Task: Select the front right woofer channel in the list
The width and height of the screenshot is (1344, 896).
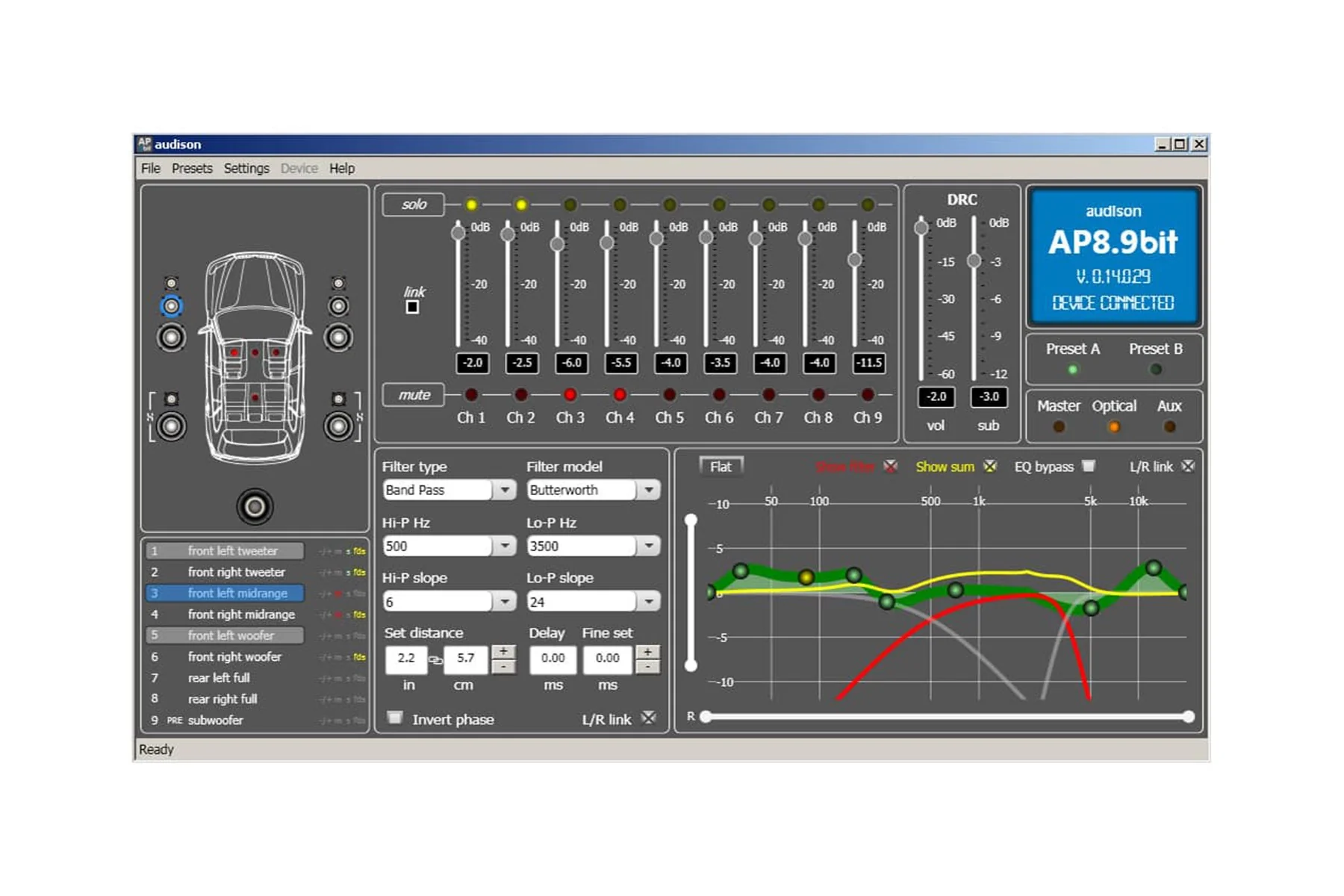Action: point(236,657)
